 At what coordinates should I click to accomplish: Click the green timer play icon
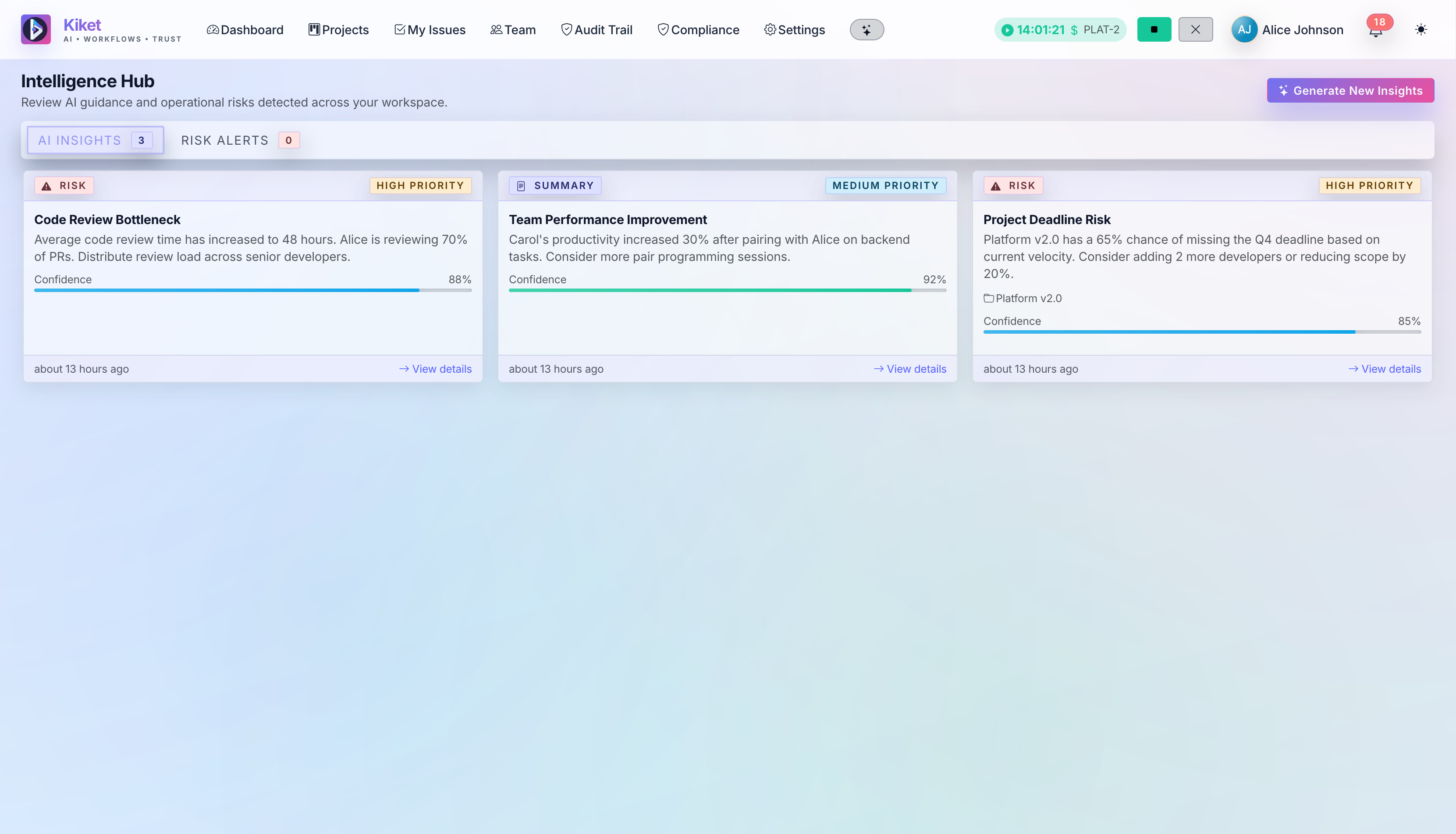point(1007,30)
